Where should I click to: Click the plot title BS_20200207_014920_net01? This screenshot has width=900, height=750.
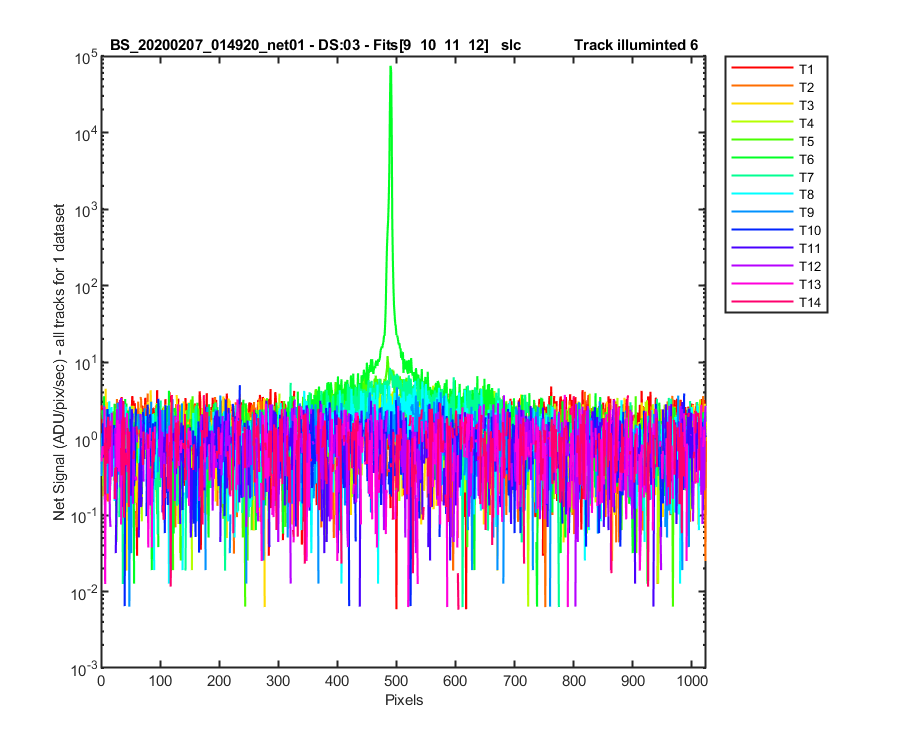[x=207, y=45]
